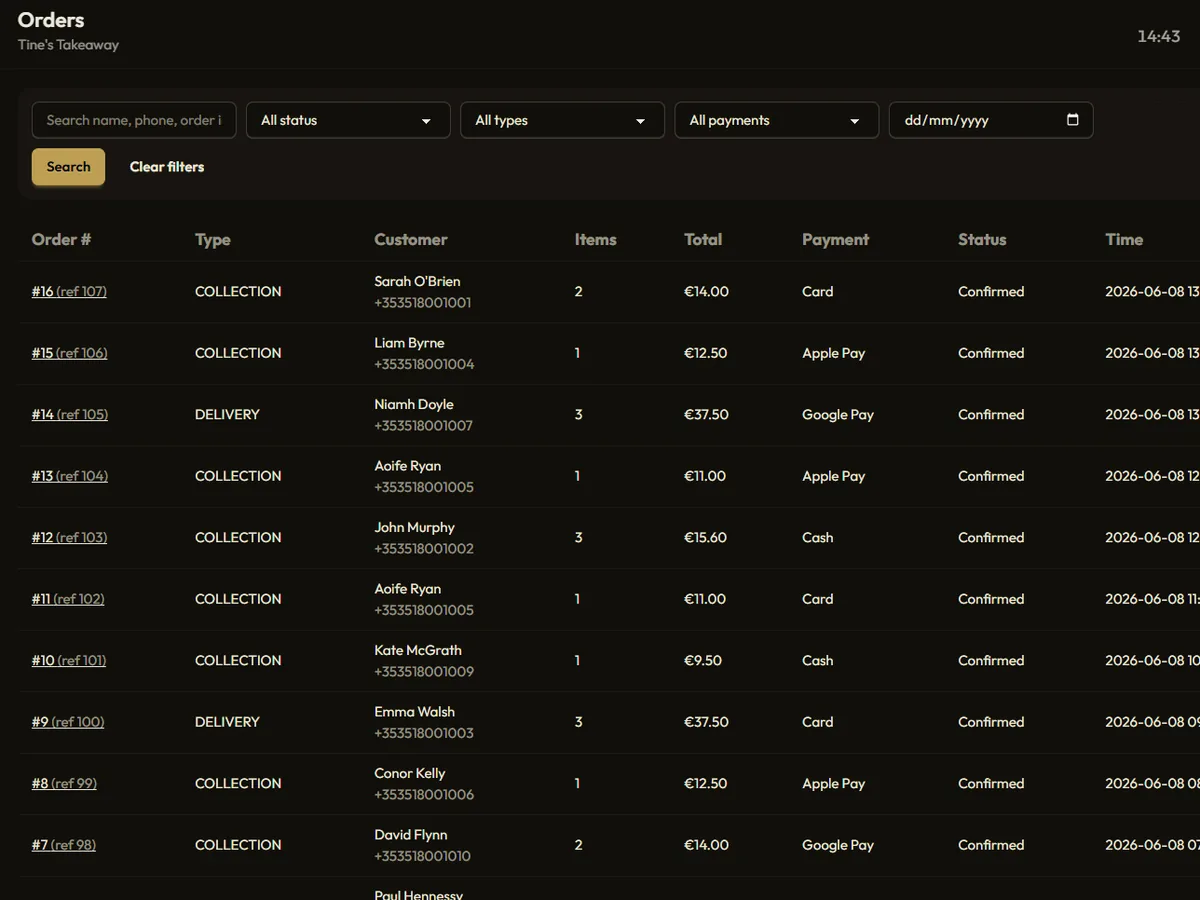The image size is (1200, 900).
Task: Open the All status dropdown
Action: [348, 120]
